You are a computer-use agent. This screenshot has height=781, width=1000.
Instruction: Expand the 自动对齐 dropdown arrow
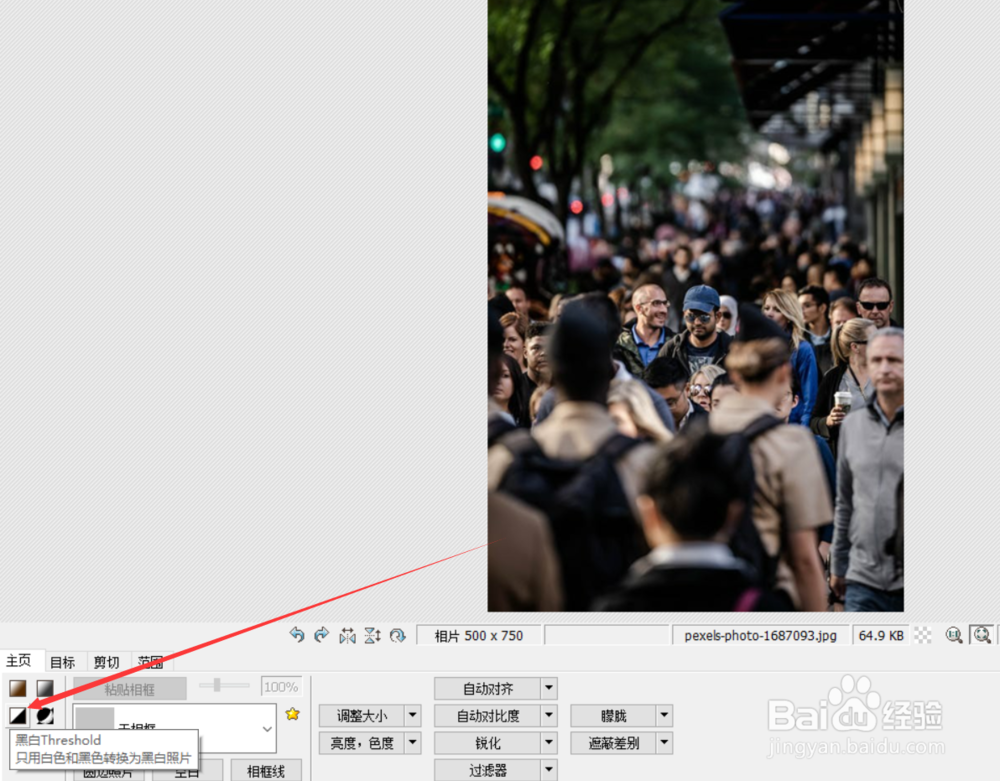tap(549, 689)
